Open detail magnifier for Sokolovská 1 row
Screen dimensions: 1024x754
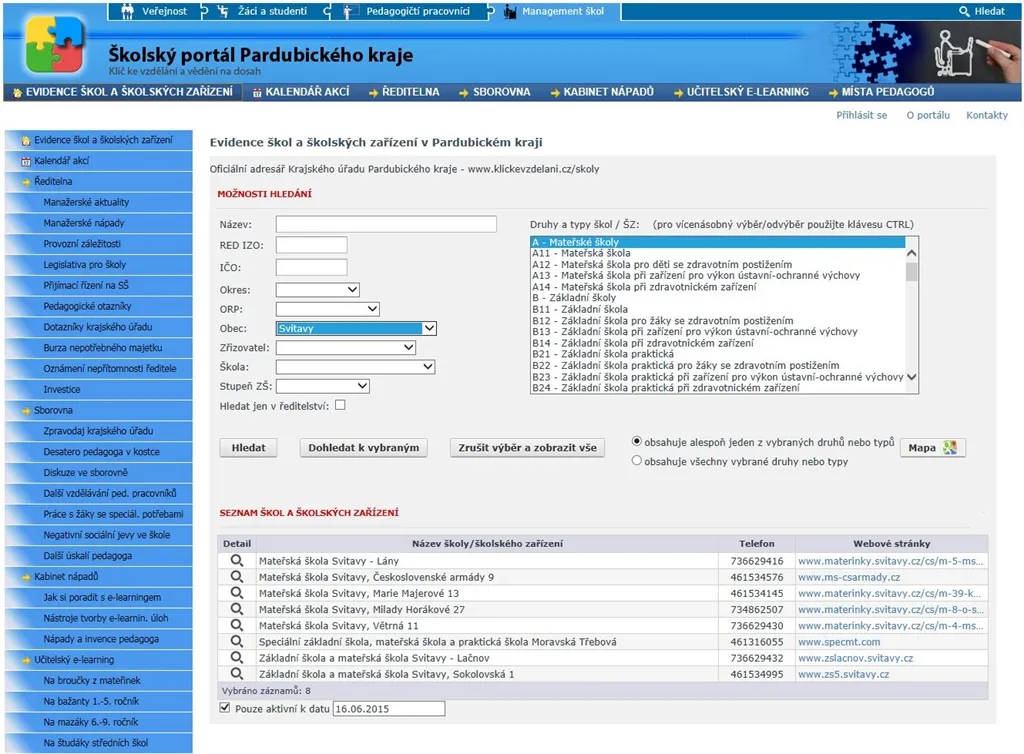pos(236,674)
